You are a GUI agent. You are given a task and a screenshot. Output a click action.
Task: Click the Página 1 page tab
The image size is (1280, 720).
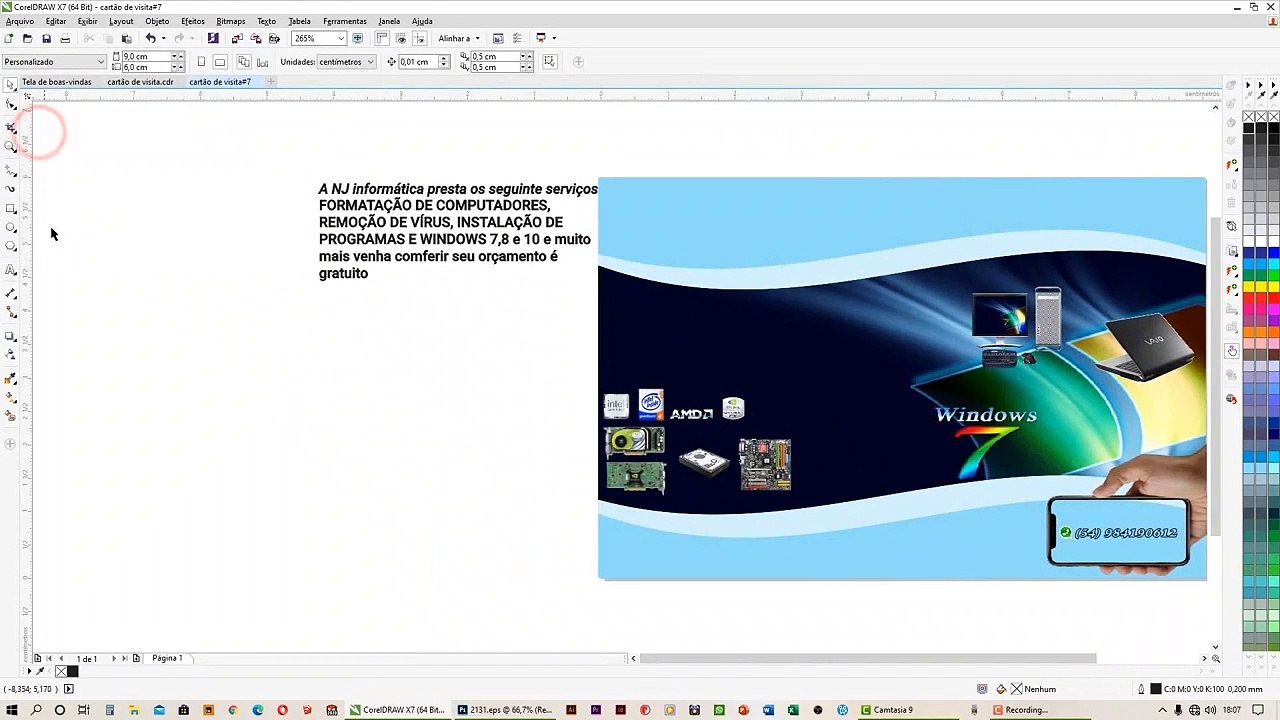coord(167,658)
